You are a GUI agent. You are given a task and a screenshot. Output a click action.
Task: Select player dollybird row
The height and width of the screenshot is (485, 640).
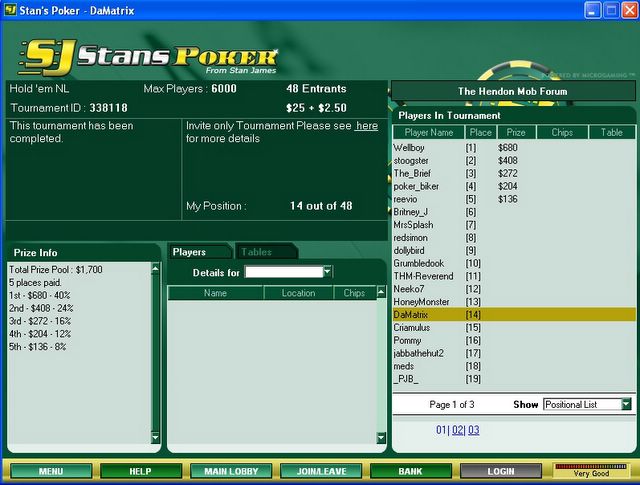click(514, 250)
